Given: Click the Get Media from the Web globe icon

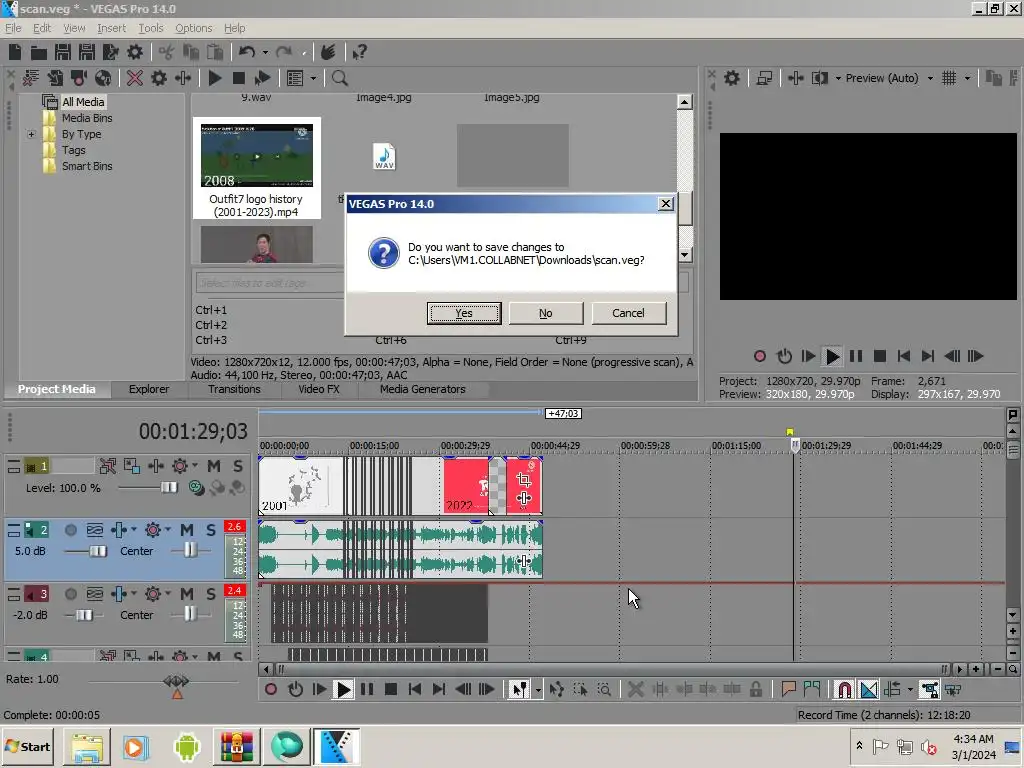Looking at the screenshot, I should coord(103,78).
